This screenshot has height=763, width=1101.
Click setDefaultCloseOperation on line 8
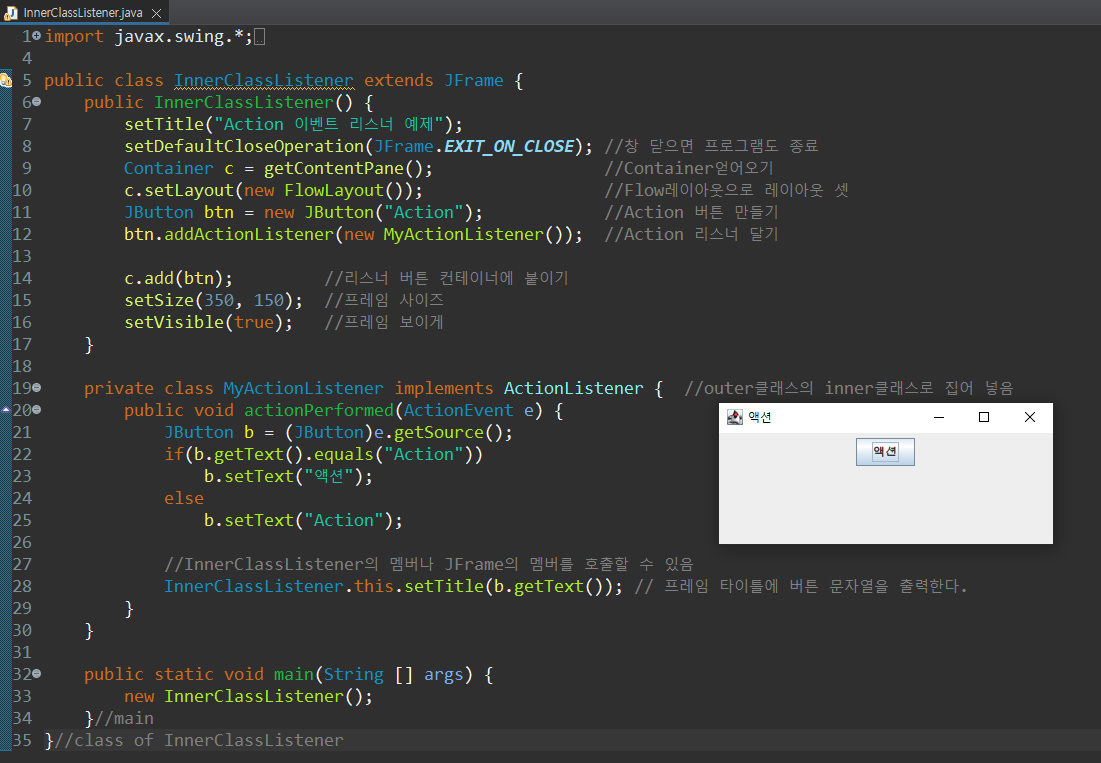(x=244, y=147)
